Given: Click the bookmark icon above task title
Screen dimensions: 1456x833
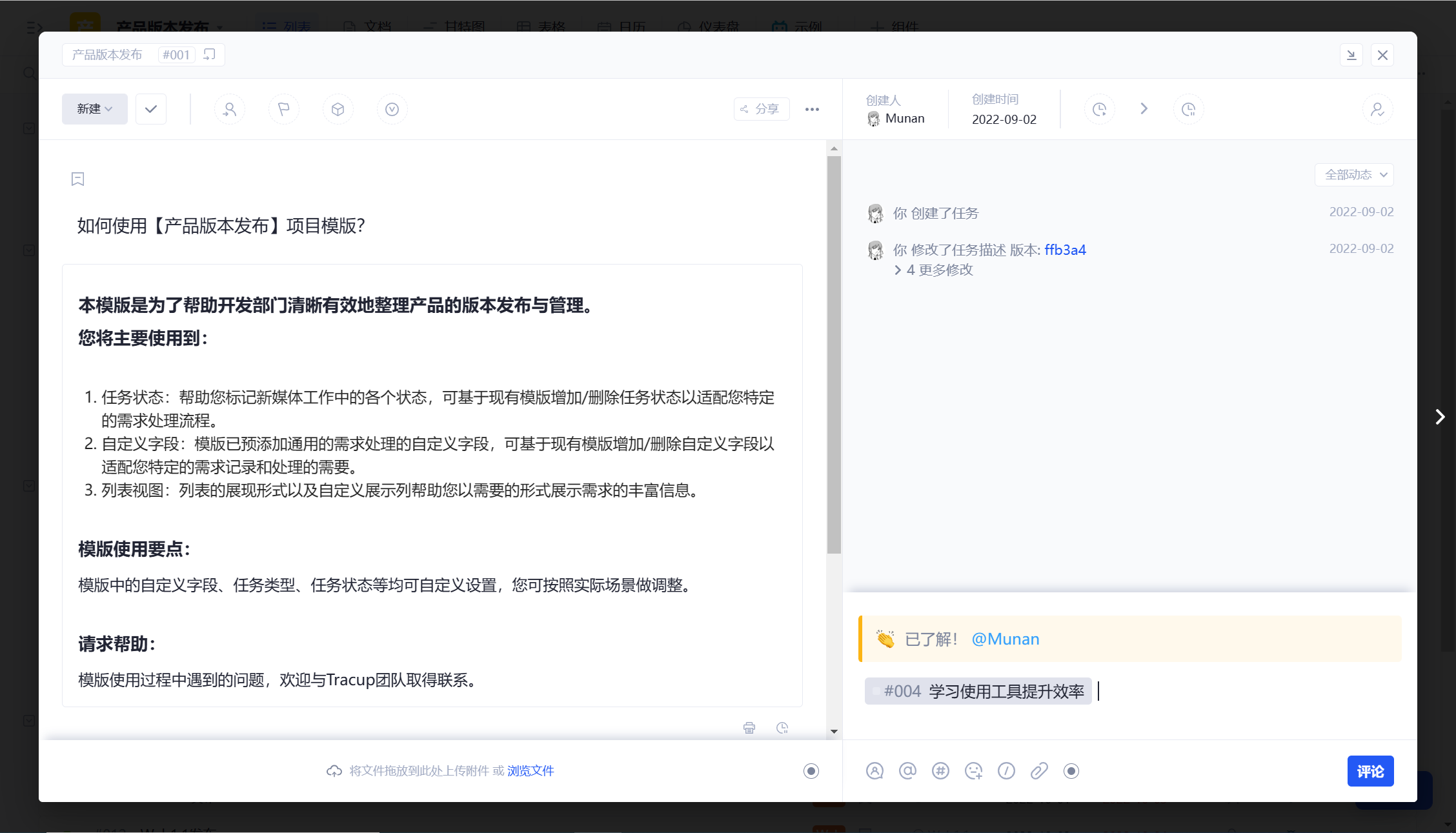Looking at the screenshot, I should [77, 179].
